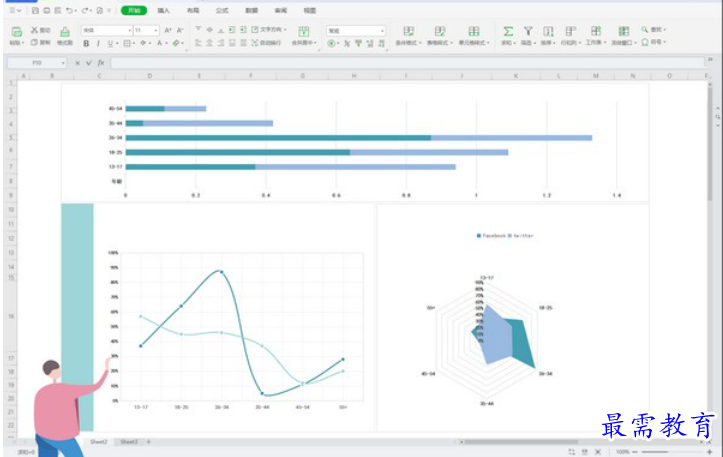723x457 pixels.
Task: Open the font color picker
Action: (160, 43)
